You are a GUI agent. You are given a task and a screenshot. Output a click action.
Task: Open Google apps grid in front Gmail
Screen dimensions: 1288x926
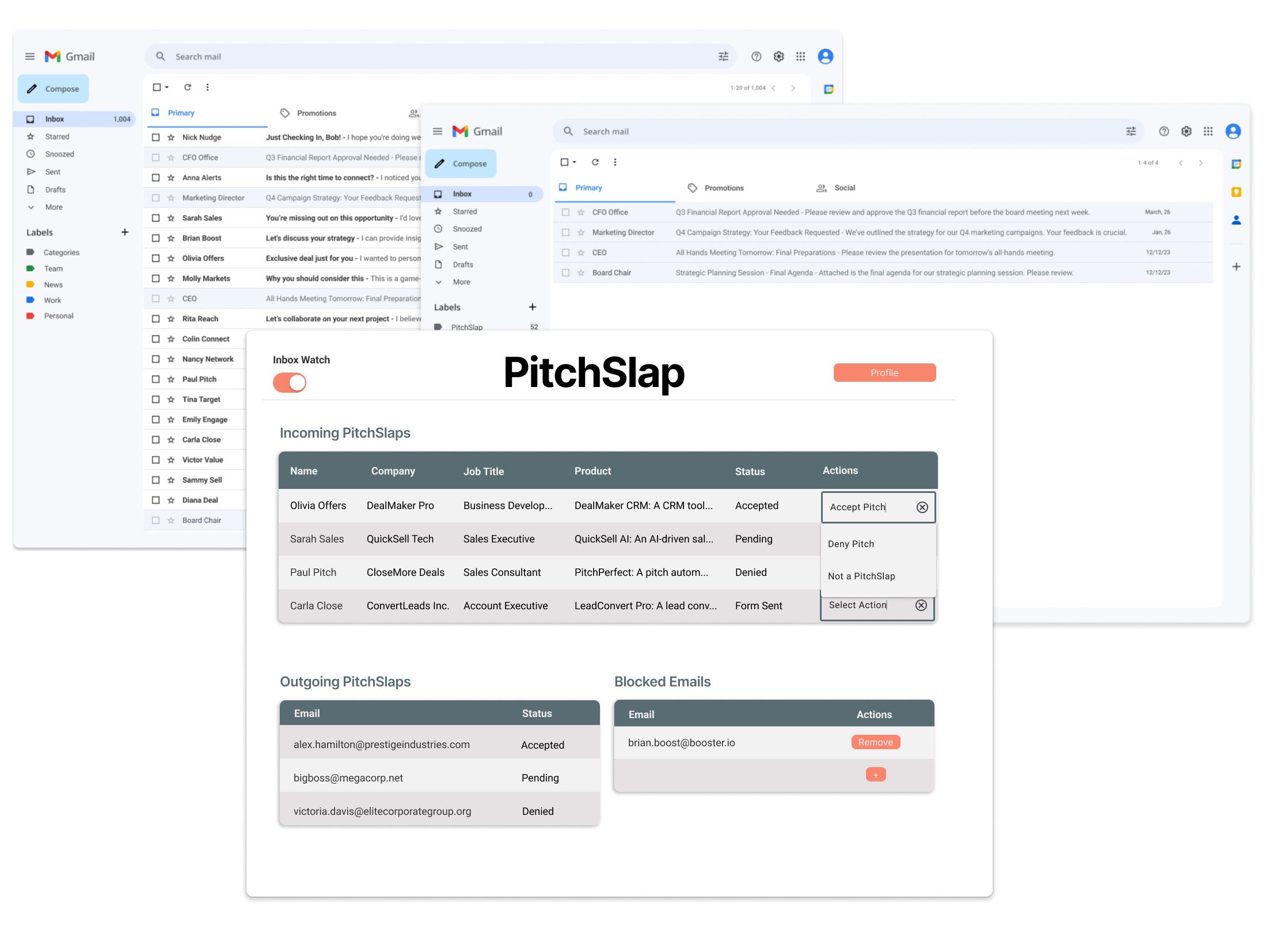pos(1208,131)
